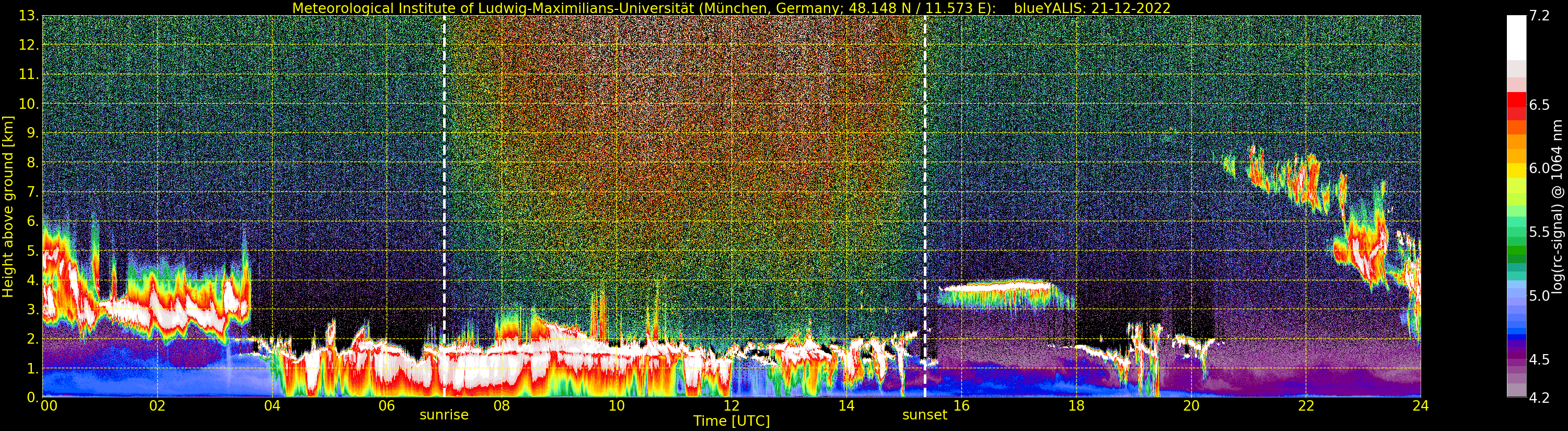Click the time axis tick '14'
The image size is (1568, 431).
pos(846,405)
